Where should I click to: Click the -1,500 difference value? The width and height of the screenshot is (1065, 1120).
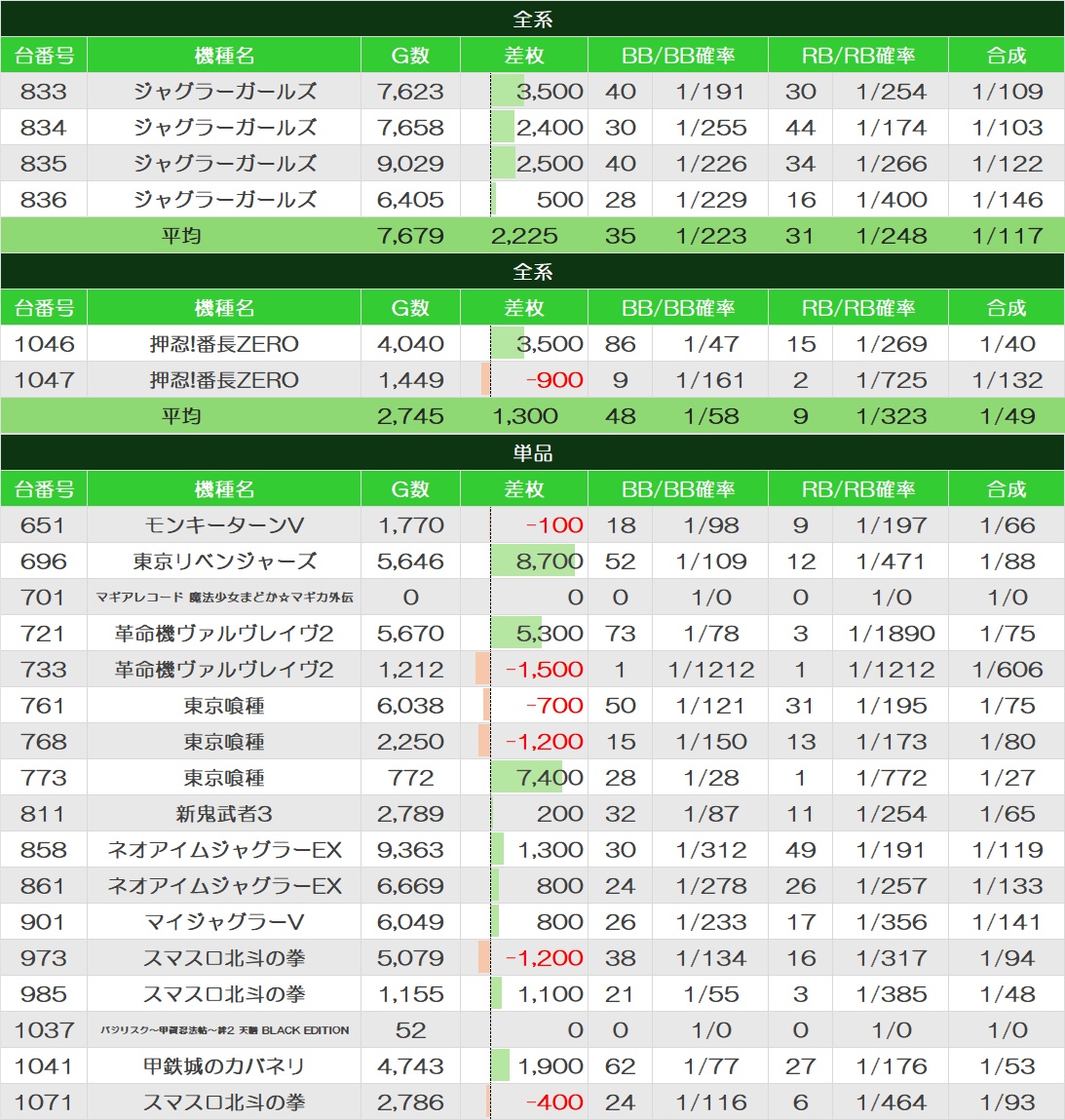tap(544, 670)
